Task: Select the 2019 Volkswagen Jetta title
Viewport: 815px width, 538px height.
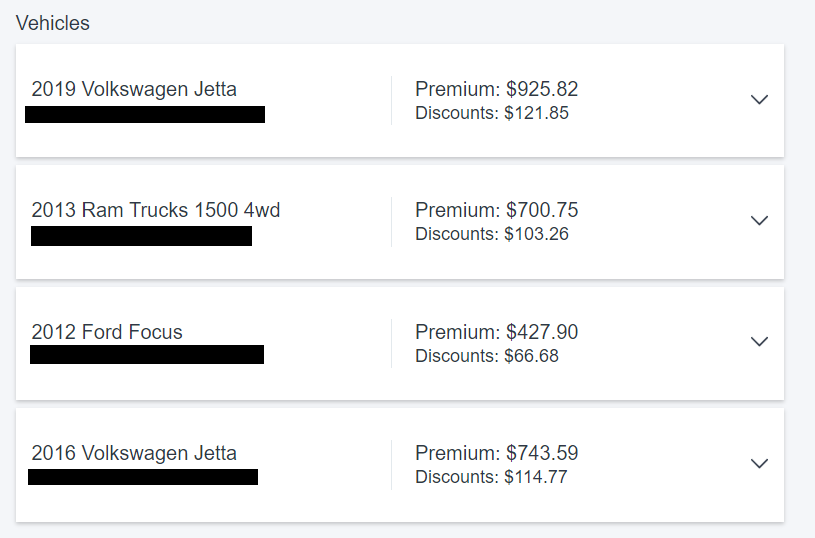Action: coord(134,89)
